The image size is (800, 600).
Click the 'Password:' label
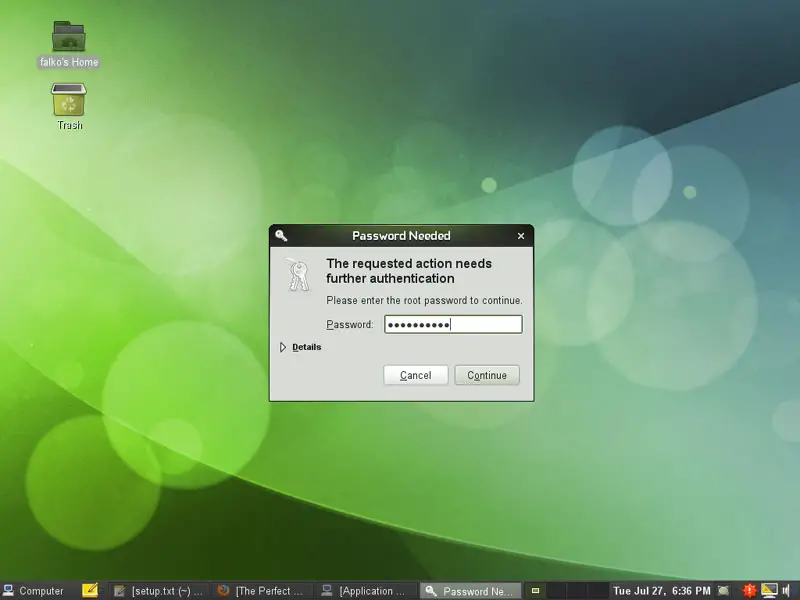[350, 324]
